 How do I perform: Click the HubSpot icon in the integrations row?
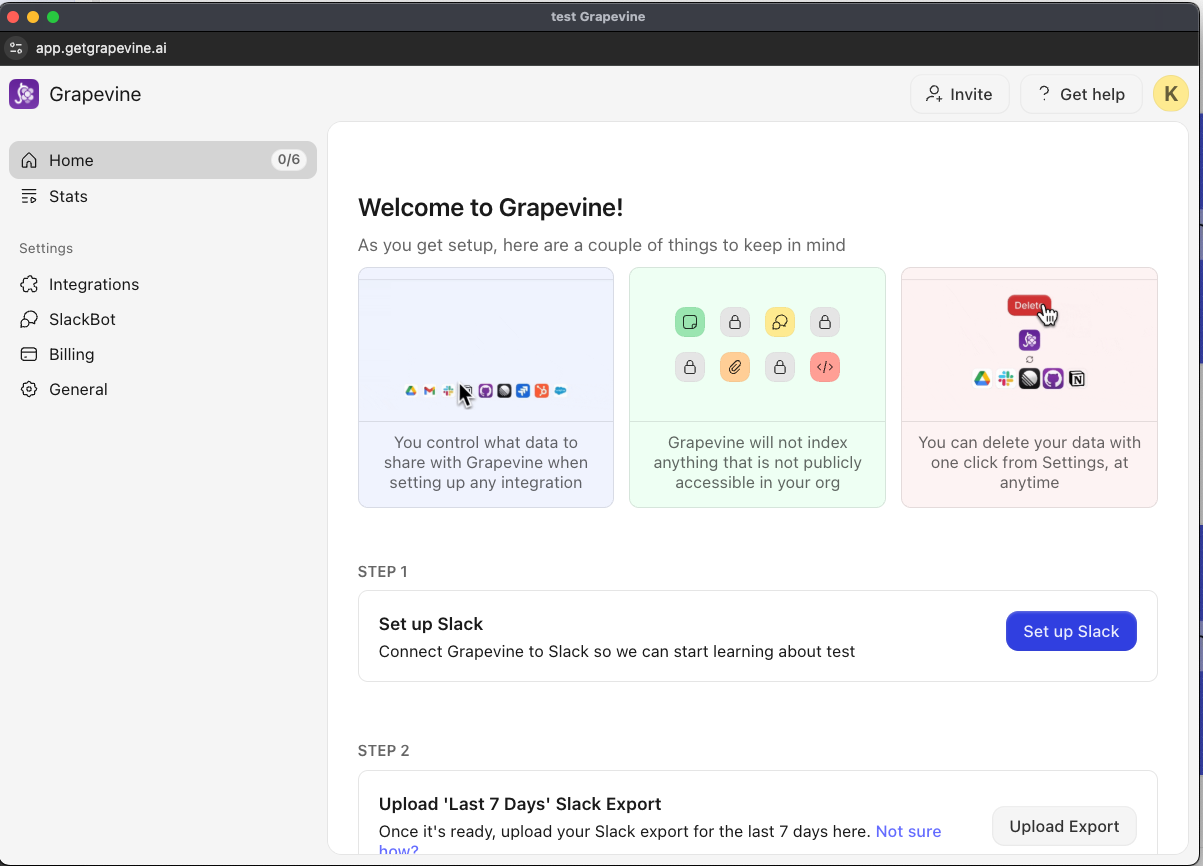click(x=542, y=391)
